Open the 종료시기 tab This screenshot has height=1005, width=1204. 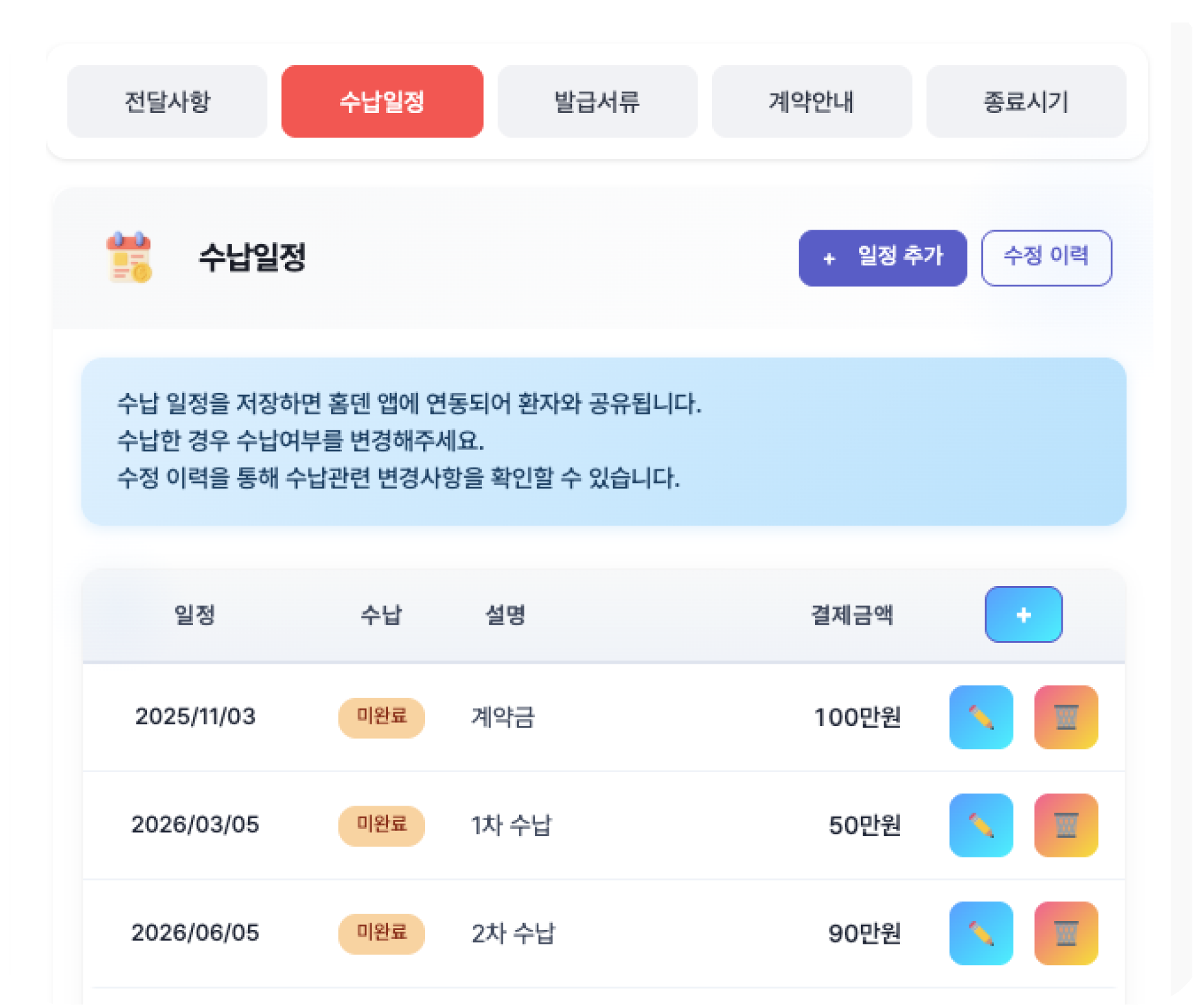click(1025, 102)
